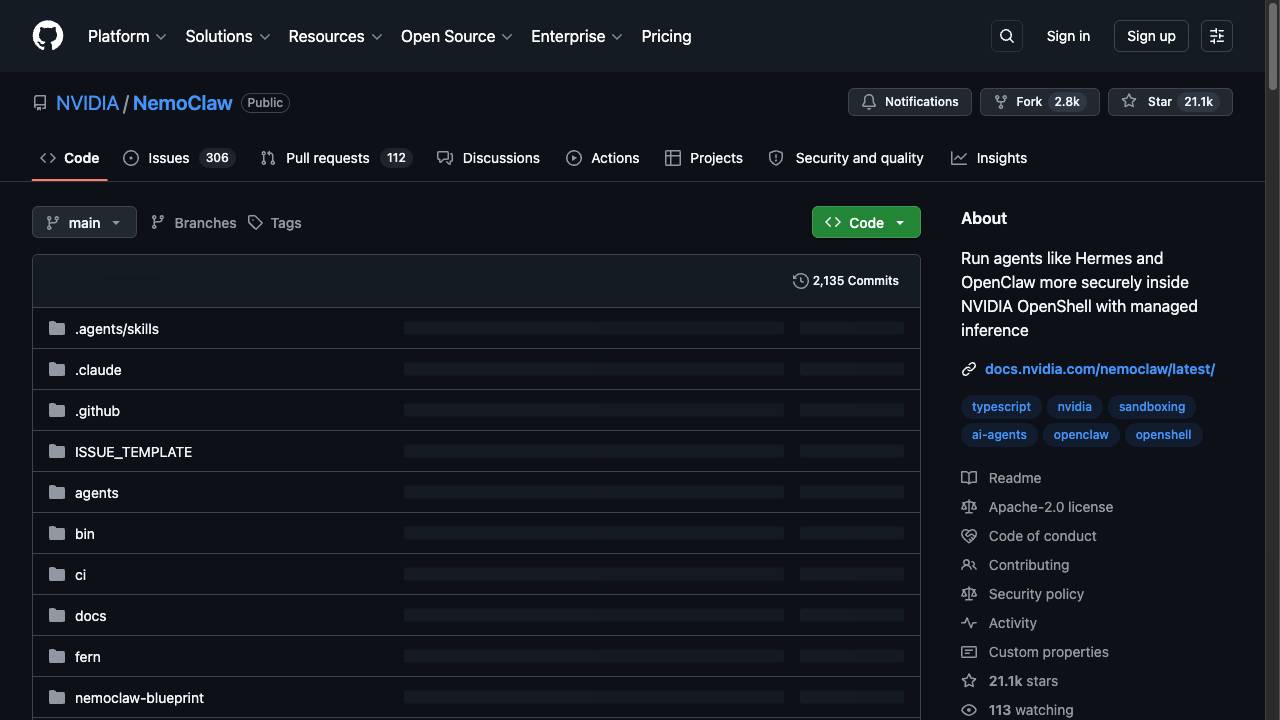
Task: Click the link icon beside docs.nvidia.com
Action: (969, 369)
